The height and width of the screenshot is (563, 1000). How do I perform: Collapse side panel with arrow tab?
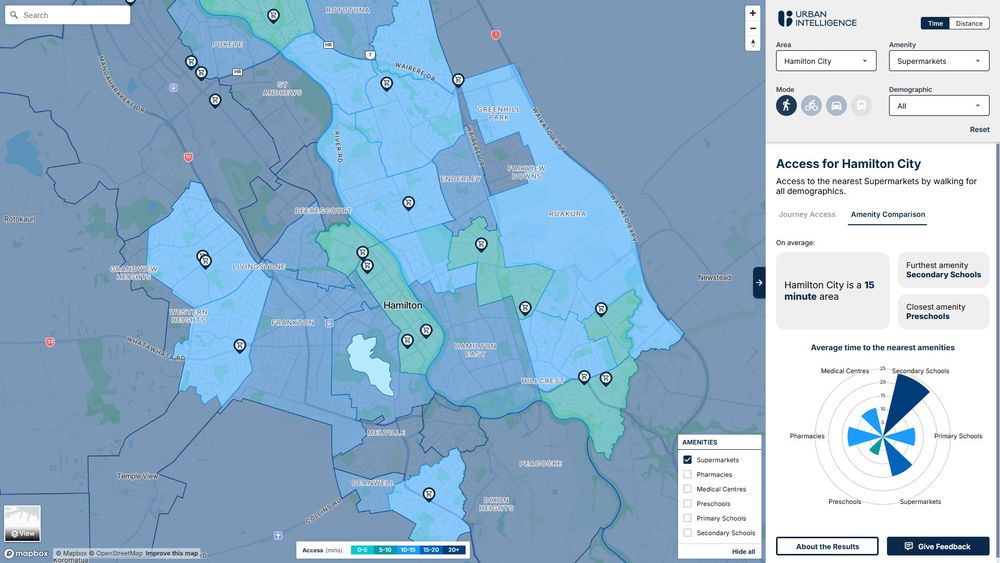759,282
